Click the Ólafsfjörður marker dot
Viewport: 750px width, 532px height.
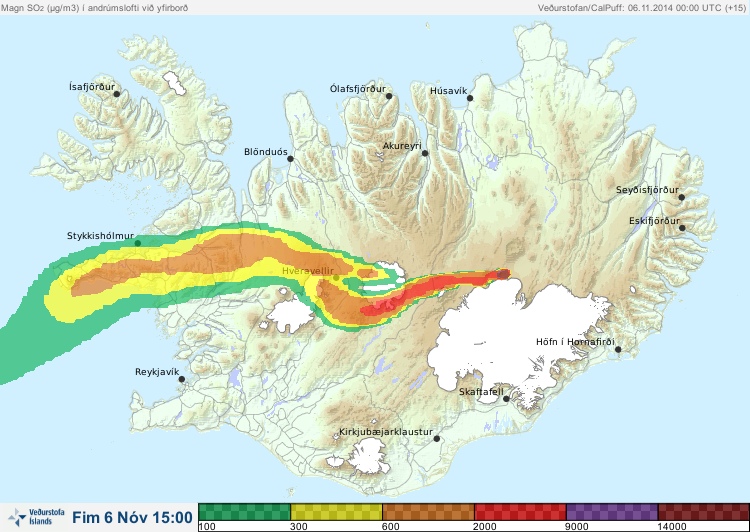[x=389, y=96]
